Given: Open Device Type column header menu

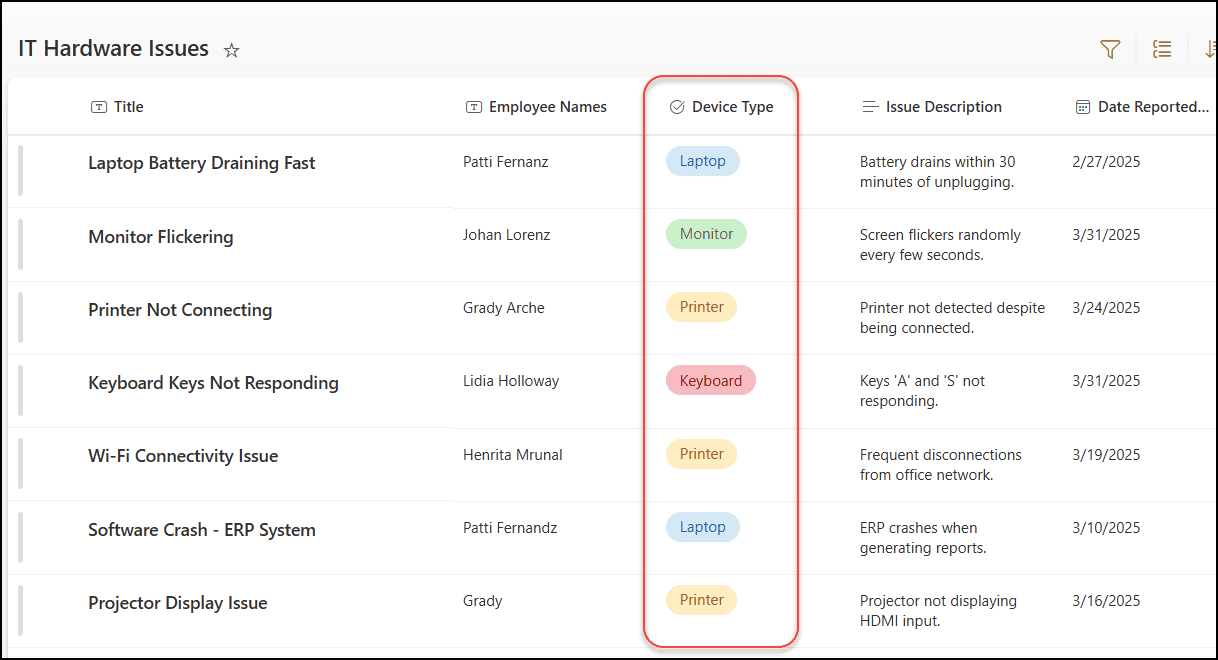Looking at the screenshot, I should [732, 107].
